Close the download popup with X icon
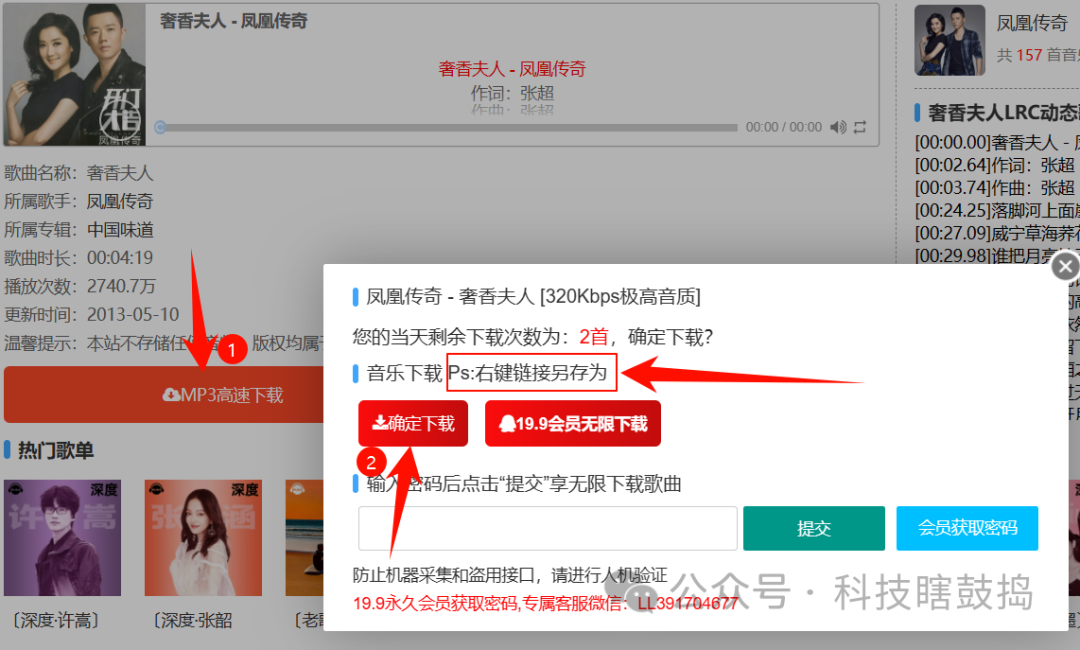The width and height of the screenshot is (1080, 650). point(1066,266)
